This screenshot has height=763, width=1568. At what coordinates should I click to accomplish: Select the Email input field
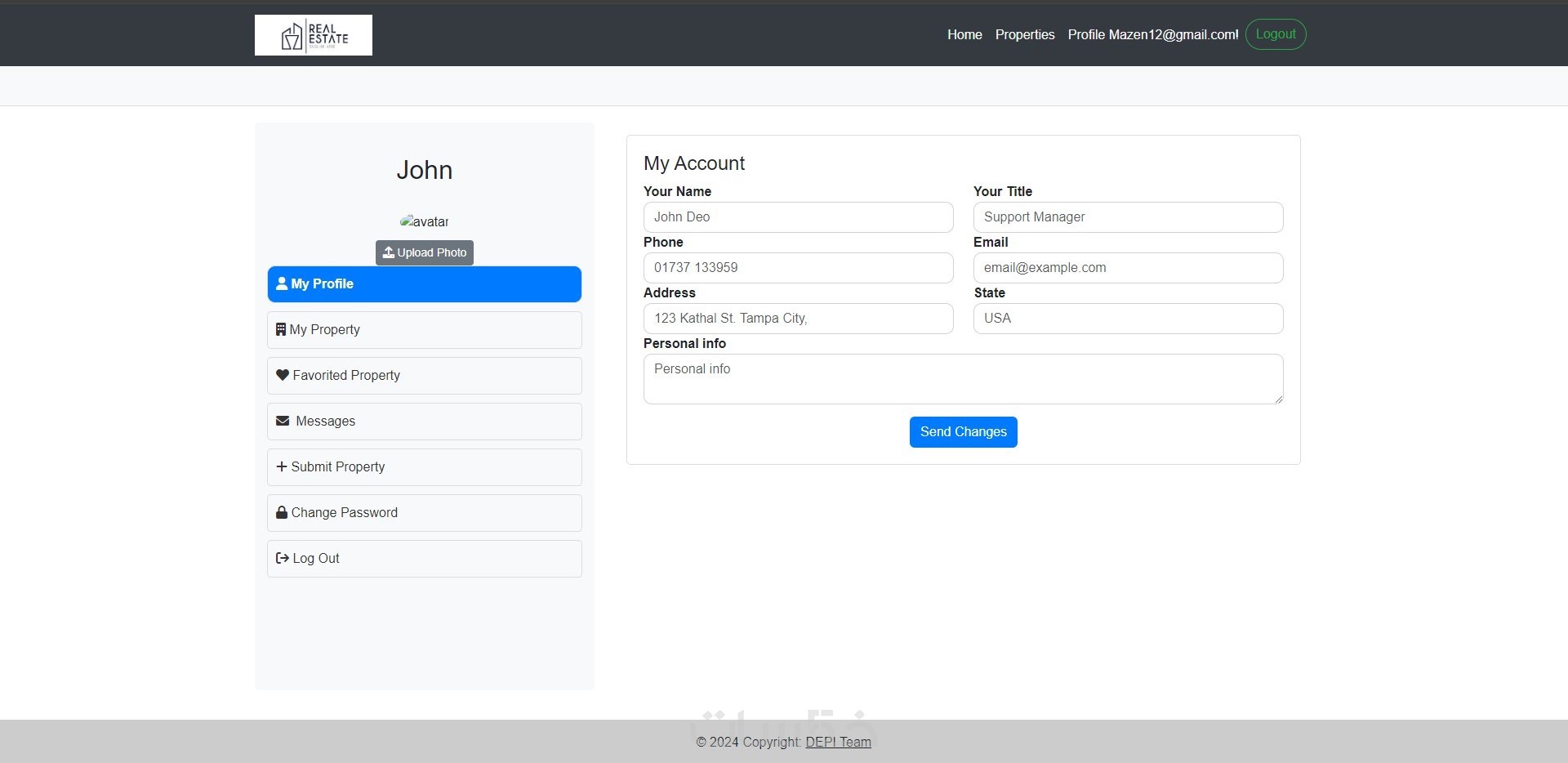pos(1129,268)
